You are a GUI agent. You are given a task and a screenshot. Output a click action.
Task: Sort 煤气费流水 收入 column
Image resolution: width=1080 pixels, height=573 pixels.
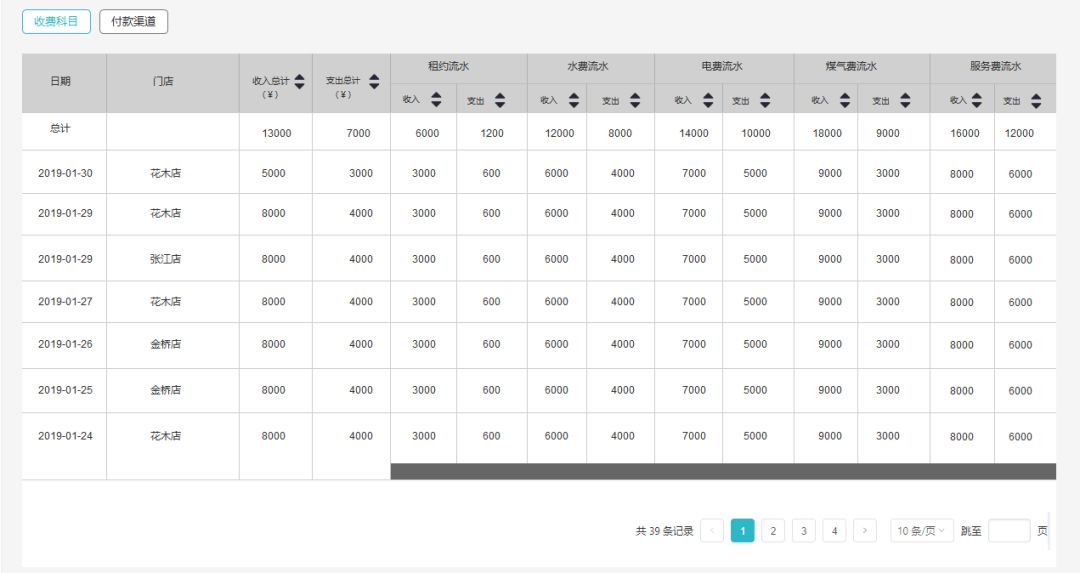pyautogui.click(x=844, y=101)
